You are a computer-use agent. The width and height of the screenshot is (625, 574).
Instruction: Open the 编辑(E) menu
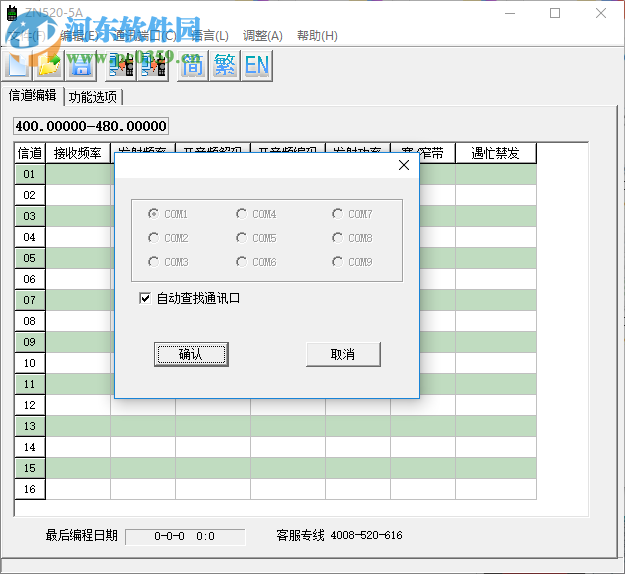(79, 36)
